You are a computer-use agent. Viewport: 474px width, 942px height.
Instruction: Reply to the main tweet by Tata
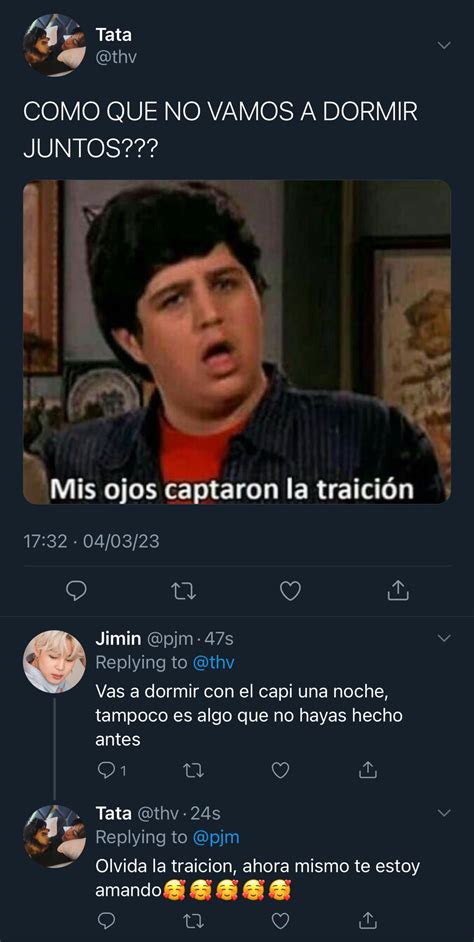(x=76, y=591)
